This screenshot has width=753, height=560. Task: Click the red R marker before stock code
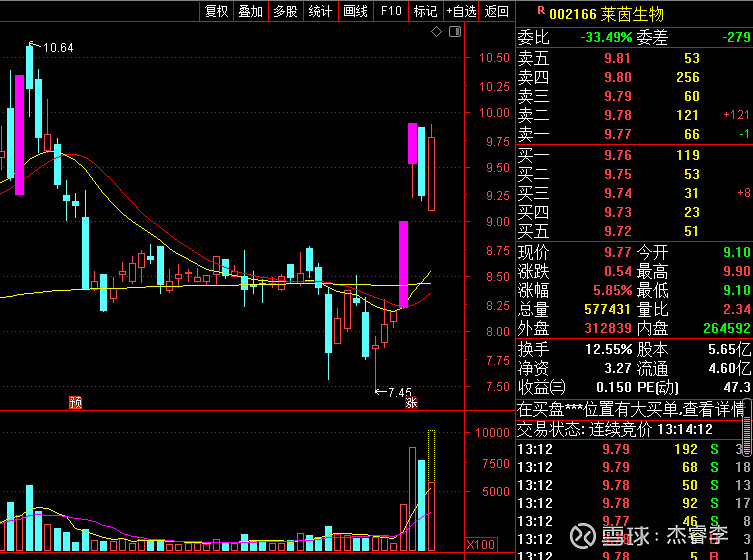[x=541, y=11]
